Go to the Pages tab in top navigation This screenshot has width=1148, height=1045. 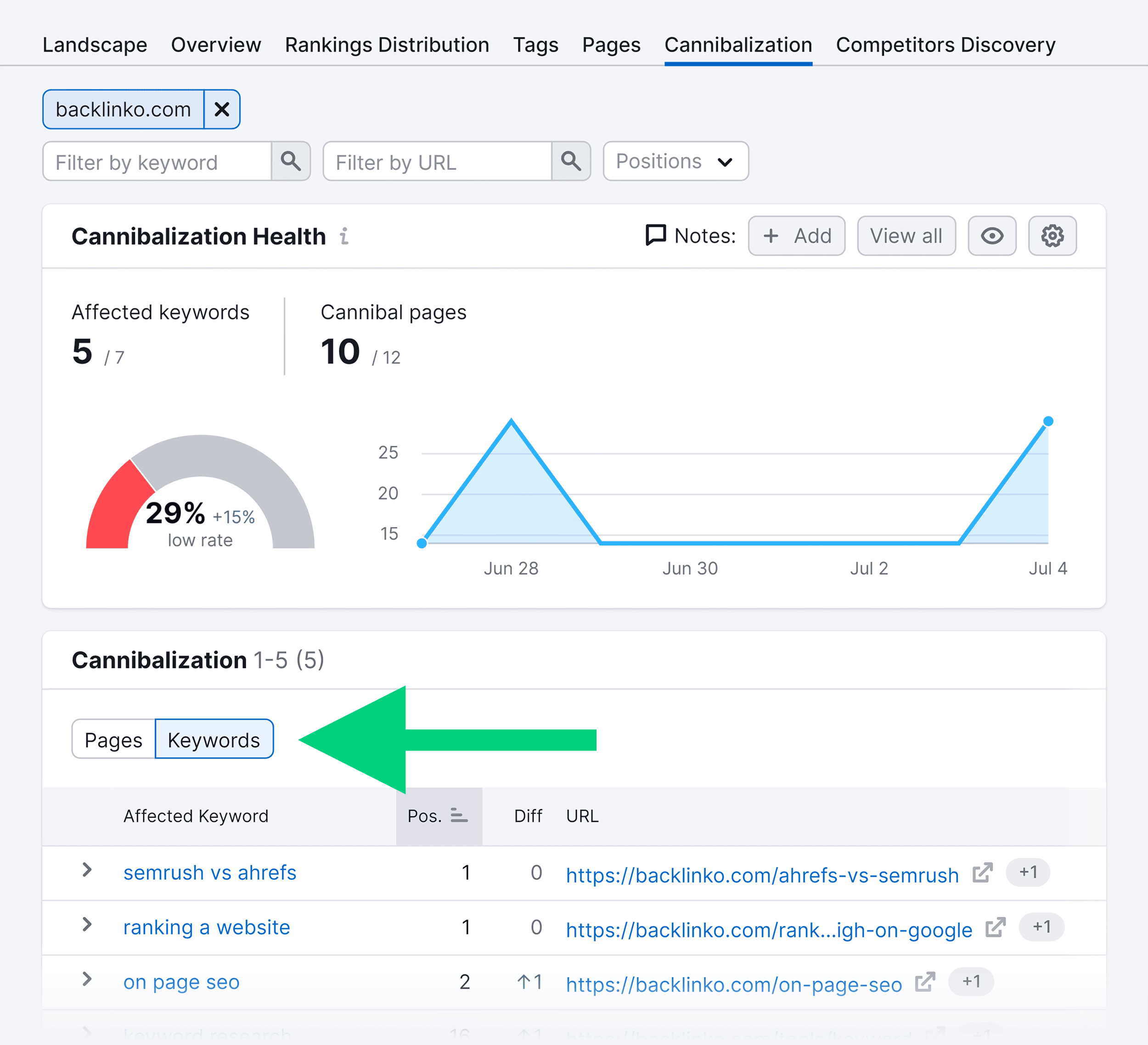[x=611, y=45]
